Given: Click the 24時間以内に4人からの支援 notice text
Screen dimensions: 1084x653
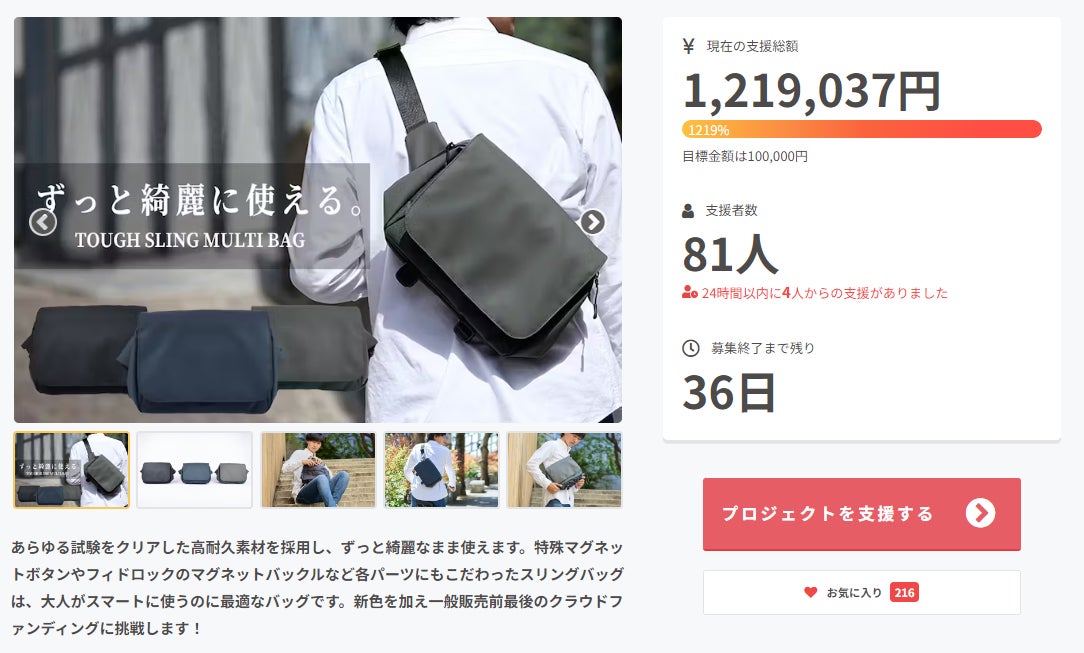Looking at the screenshot, I should click(x=824, y=293).
